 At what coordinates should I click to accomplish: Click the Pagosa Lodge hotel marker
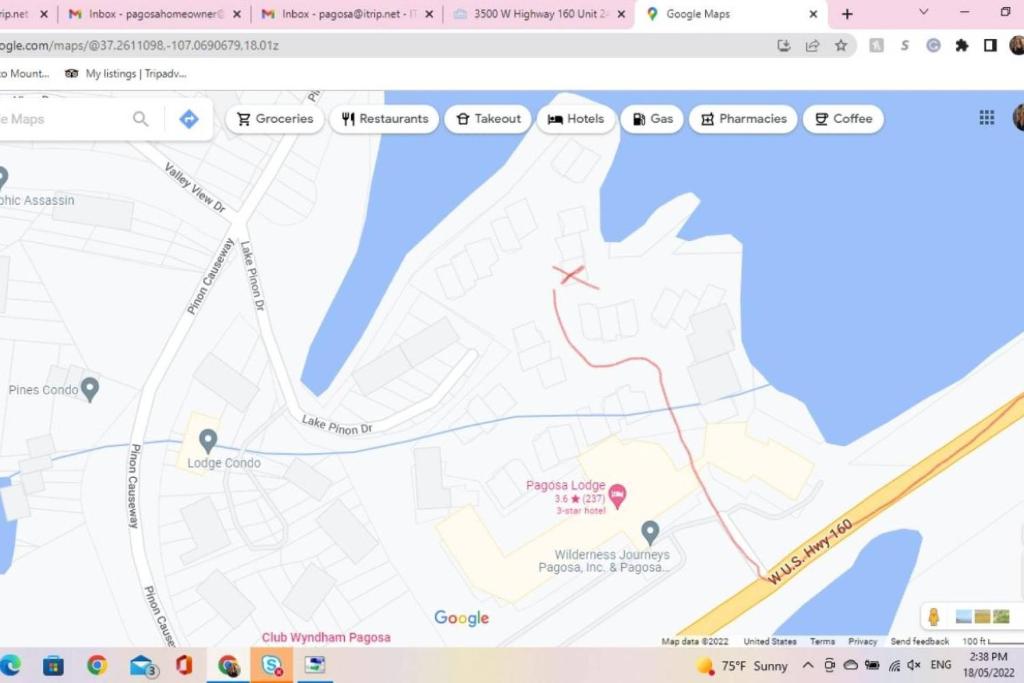[618, 493]
